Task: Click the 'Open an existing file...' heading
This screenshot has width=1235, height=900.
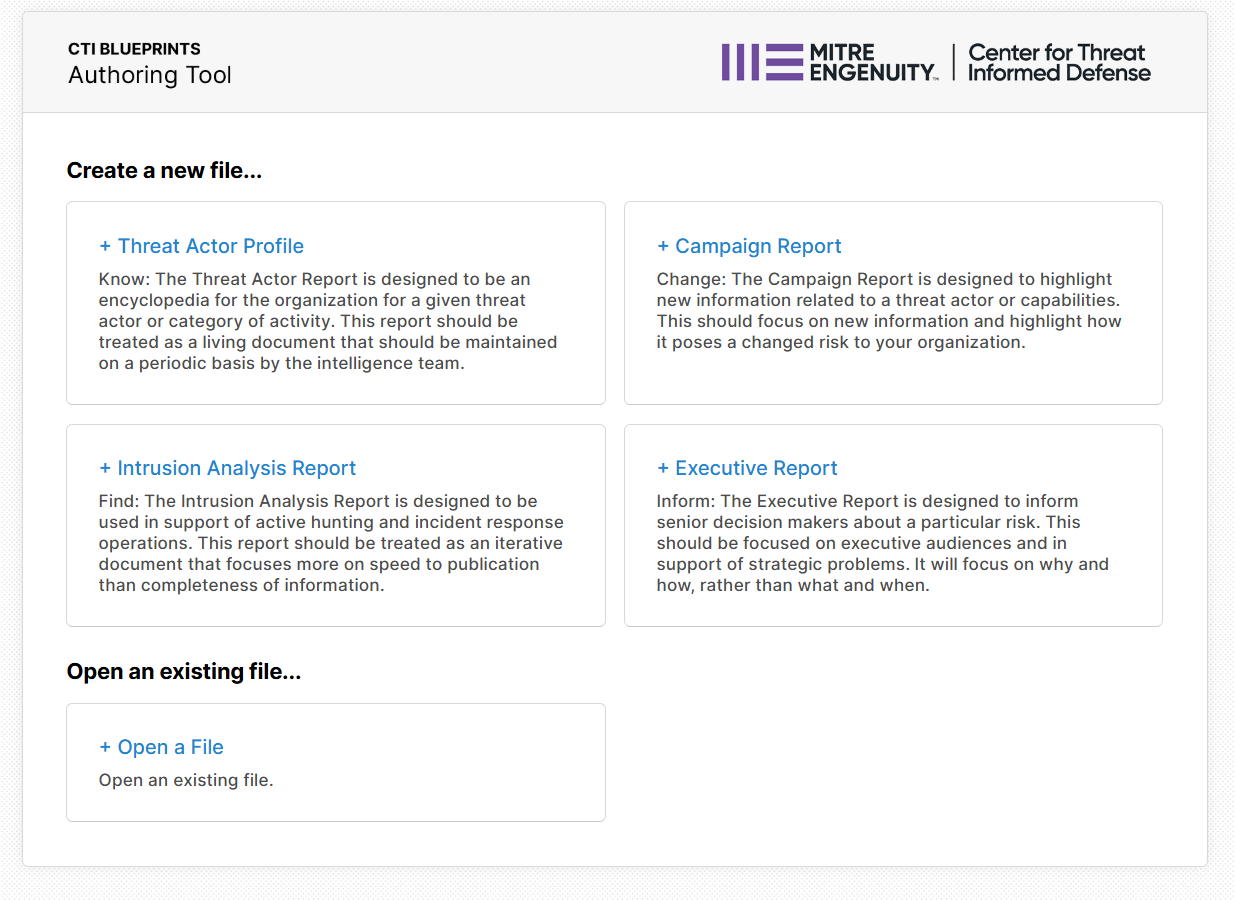Action: [183, 671]
